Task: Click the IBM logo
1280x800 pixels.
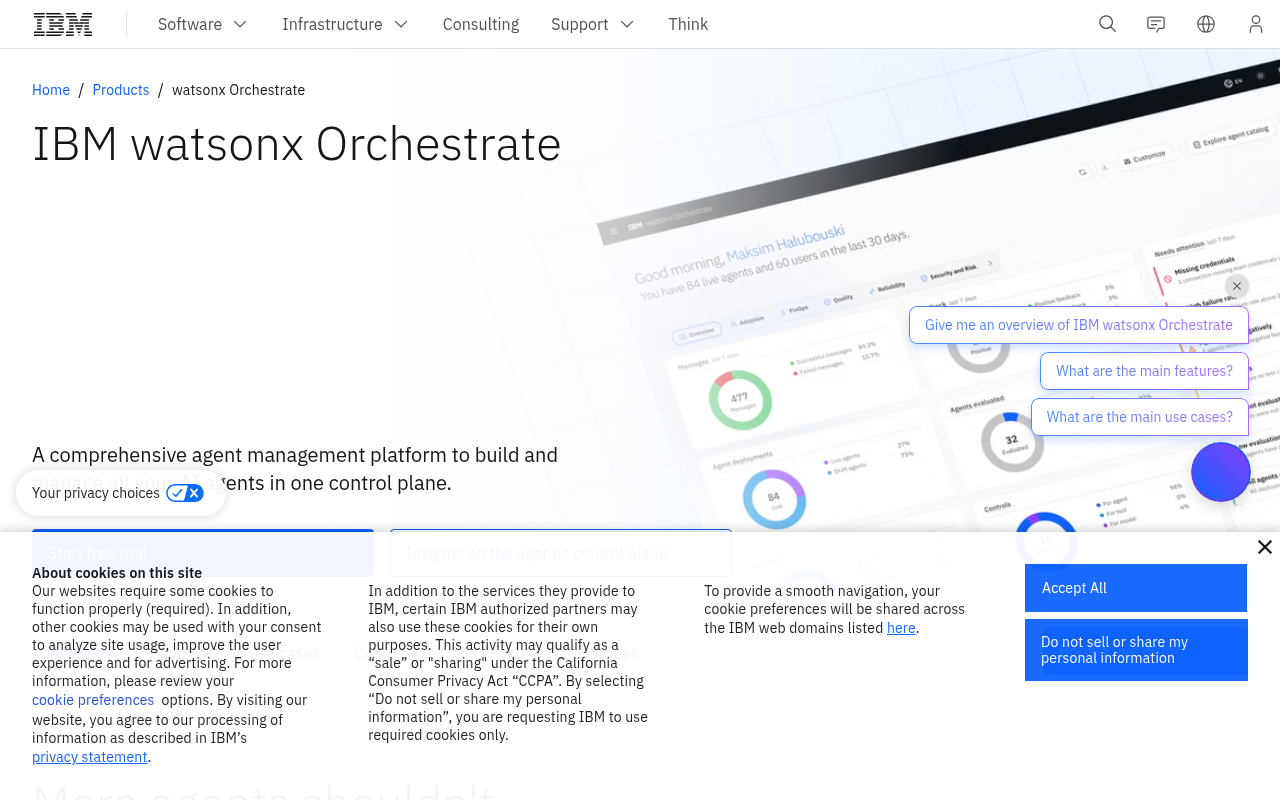Action: tap(63, 24)
